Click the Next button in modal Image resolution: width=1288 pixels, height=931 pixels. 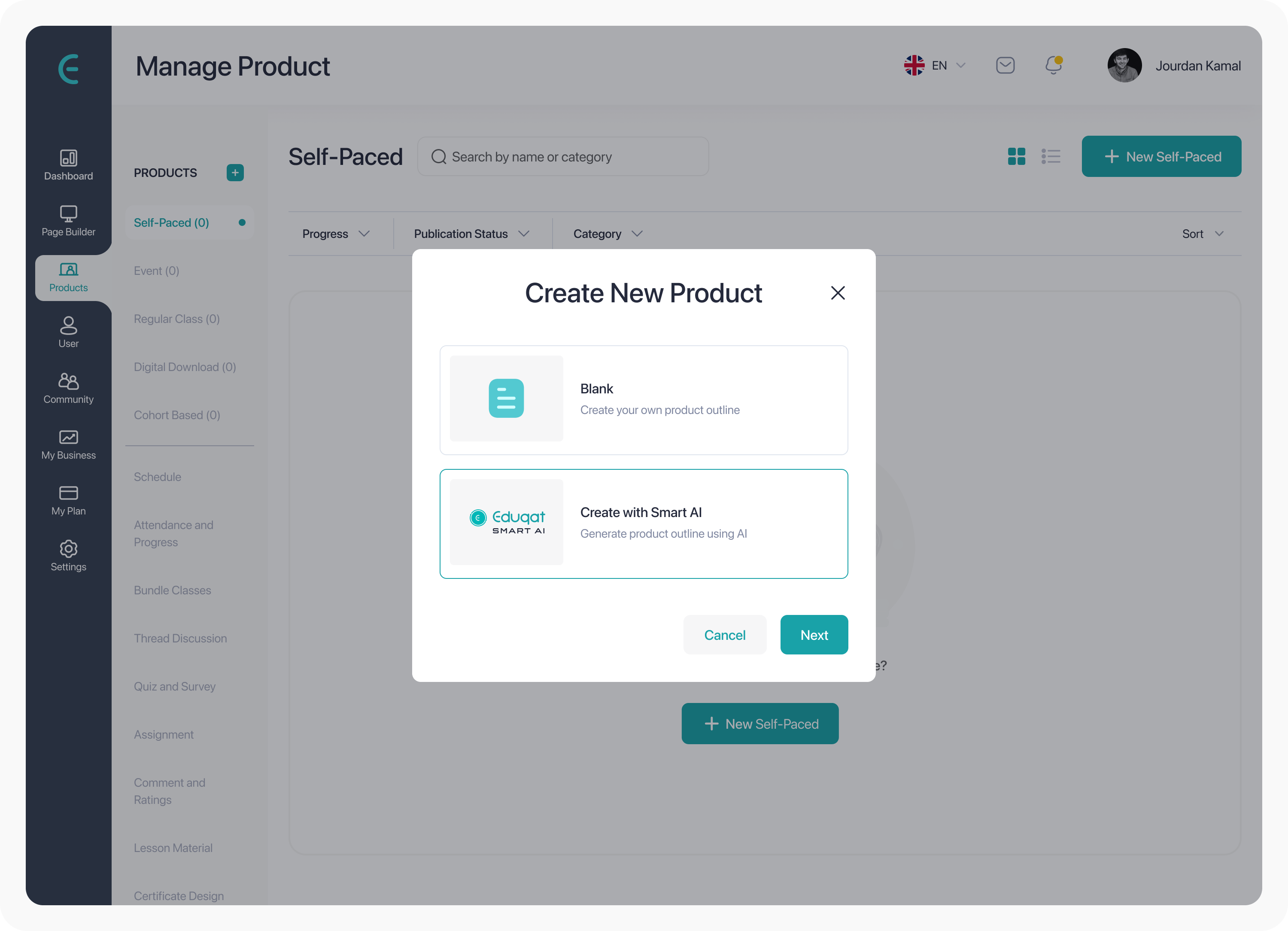point(814,634)
